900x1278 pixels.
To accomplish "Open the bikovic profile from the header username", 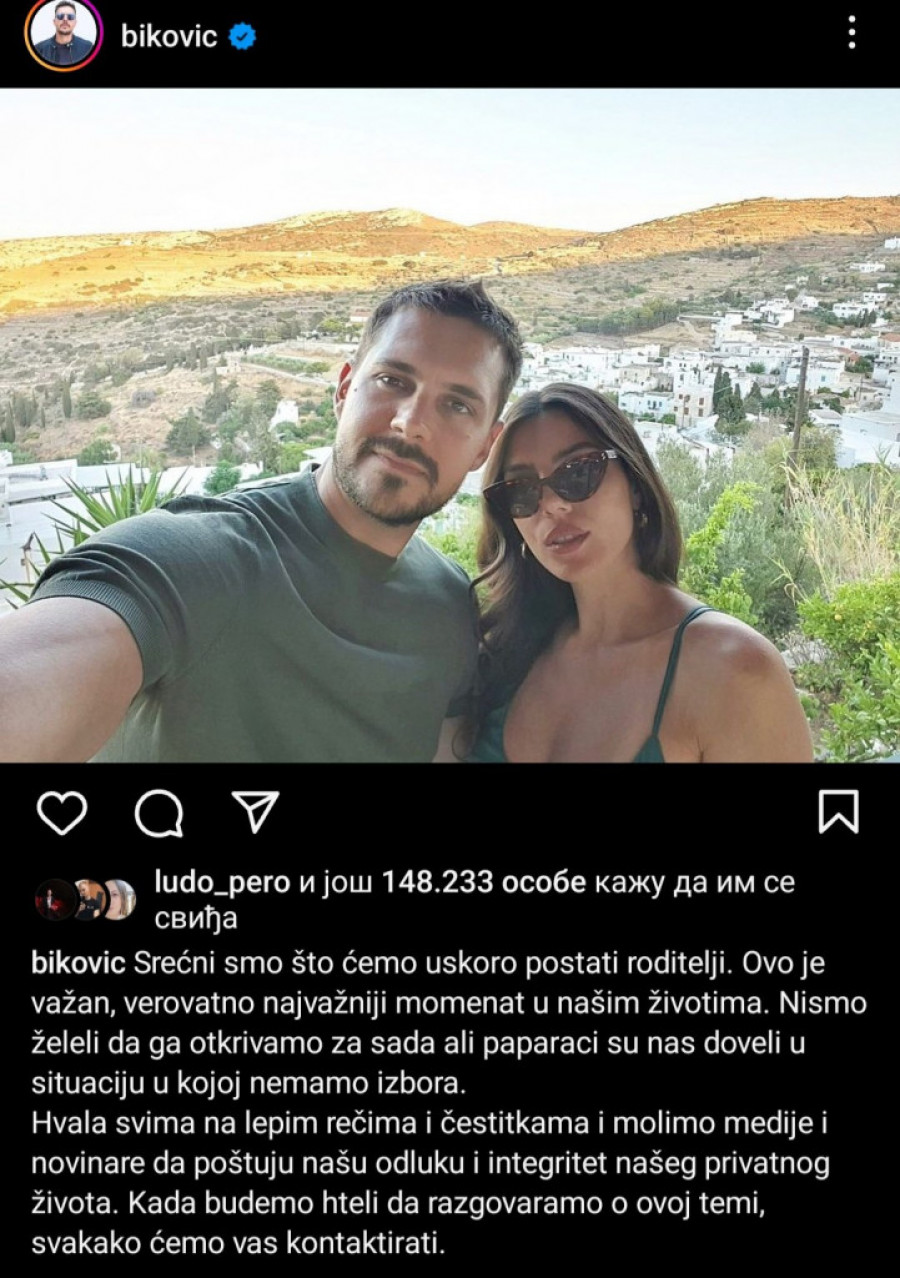I will 169,38.
